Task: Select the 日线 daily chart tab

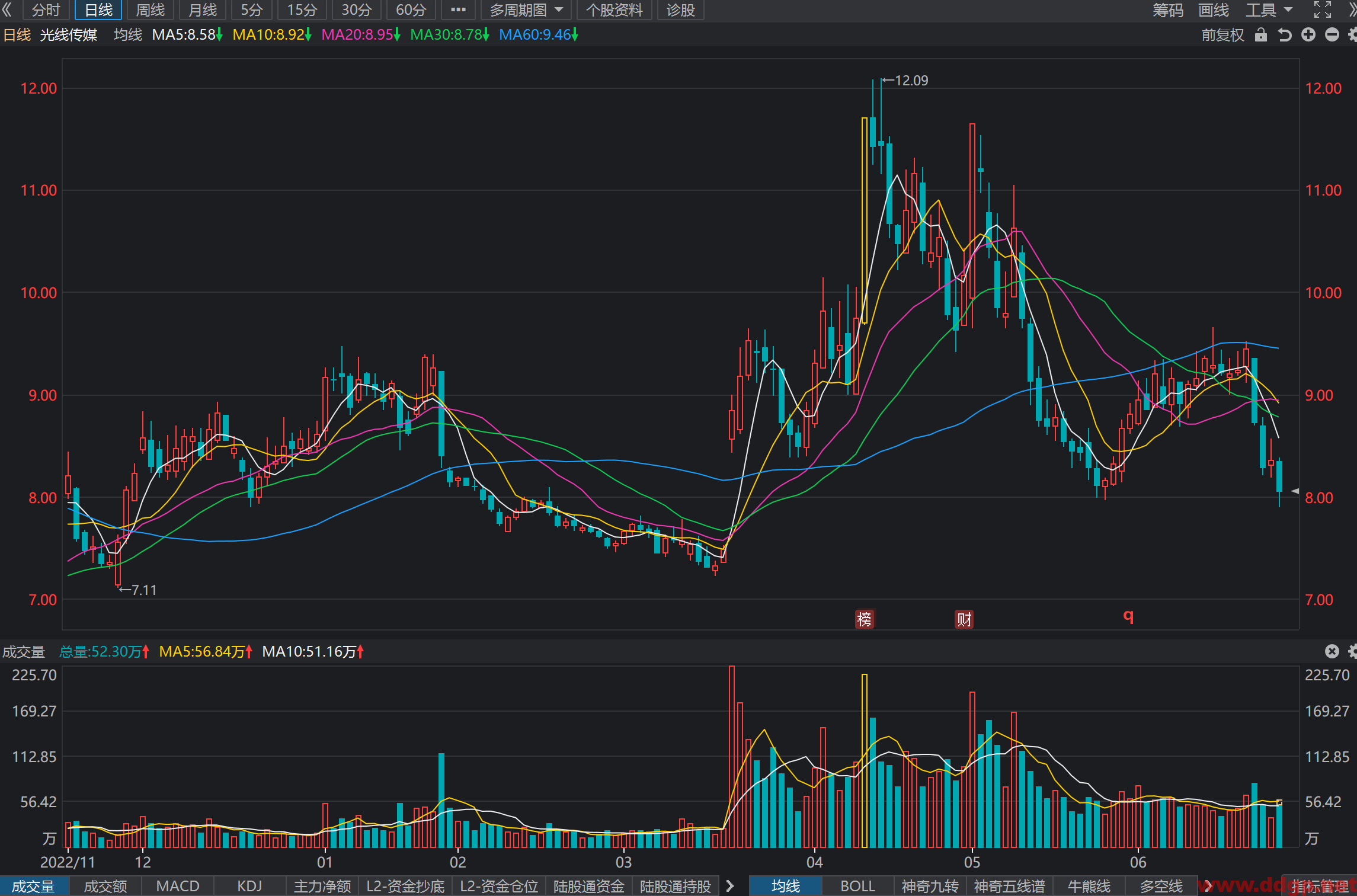Action: (98, 9)
